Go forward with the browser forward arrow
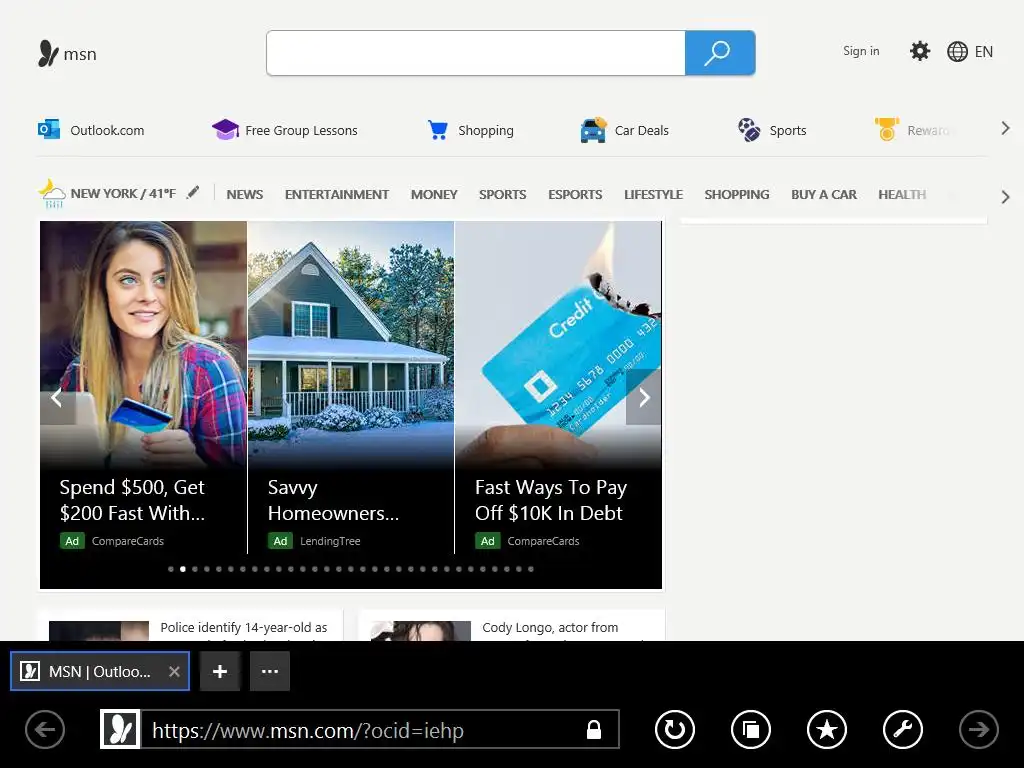The height and width of the screenshot is (768, 1024). click(x=978, y=729)
